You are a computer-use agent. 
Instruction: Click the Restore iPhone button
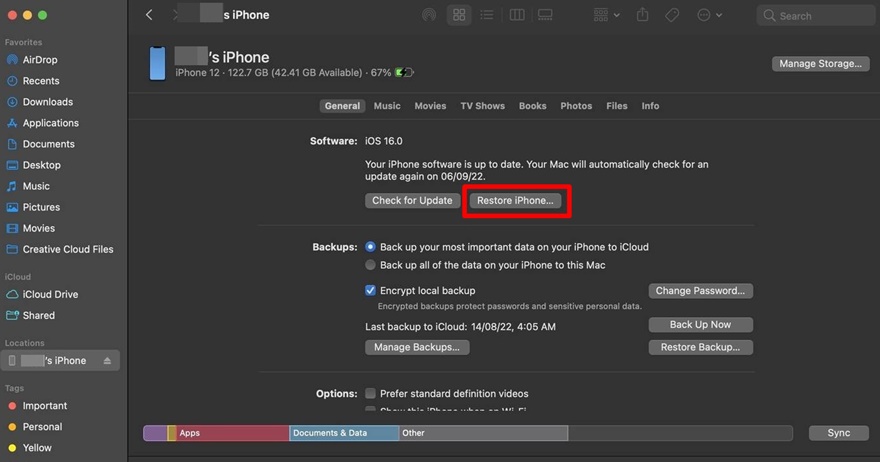(515, 201)
